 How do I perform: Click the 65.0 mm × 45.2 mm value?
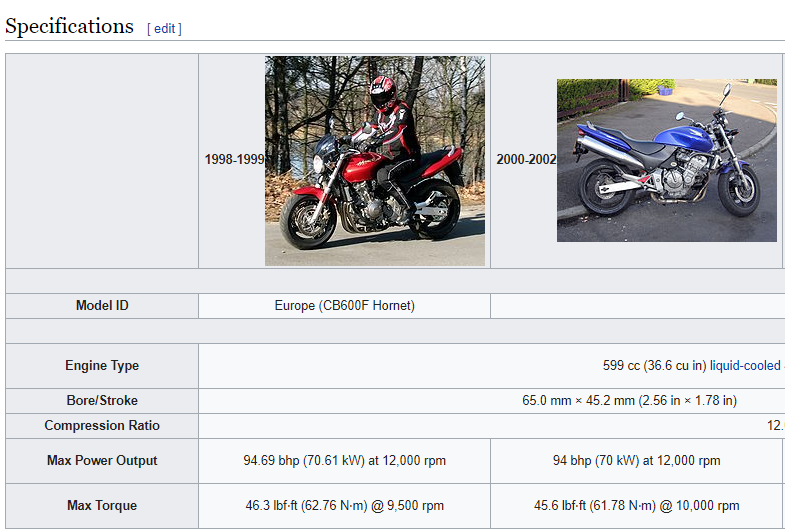(629, 401)
